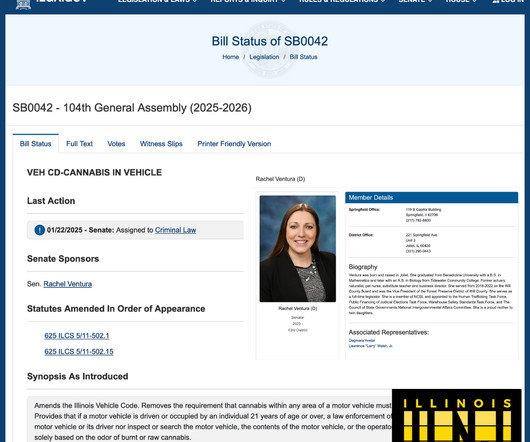Click the 'Last Action' heading
Image resolution: width=530 pixels, height=442 pixels.
[x=51, y=201]
